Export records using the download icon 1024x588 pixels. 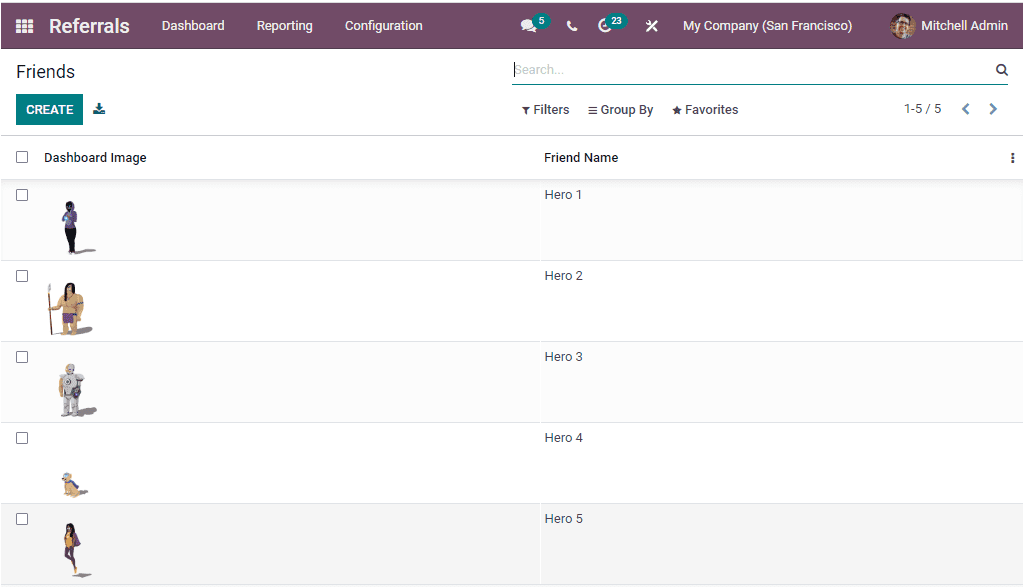[x=98, y=108]
